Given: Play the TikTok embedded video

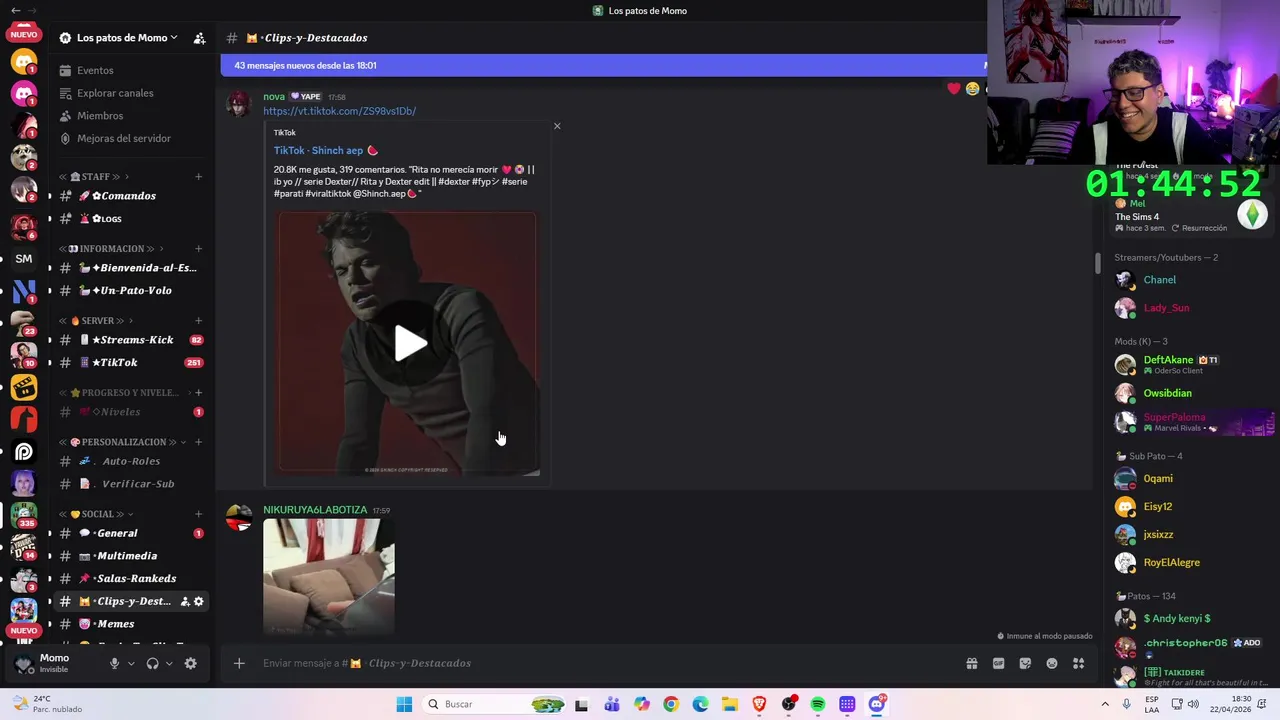Looking at the screenshot, I should tap(409, 343).
